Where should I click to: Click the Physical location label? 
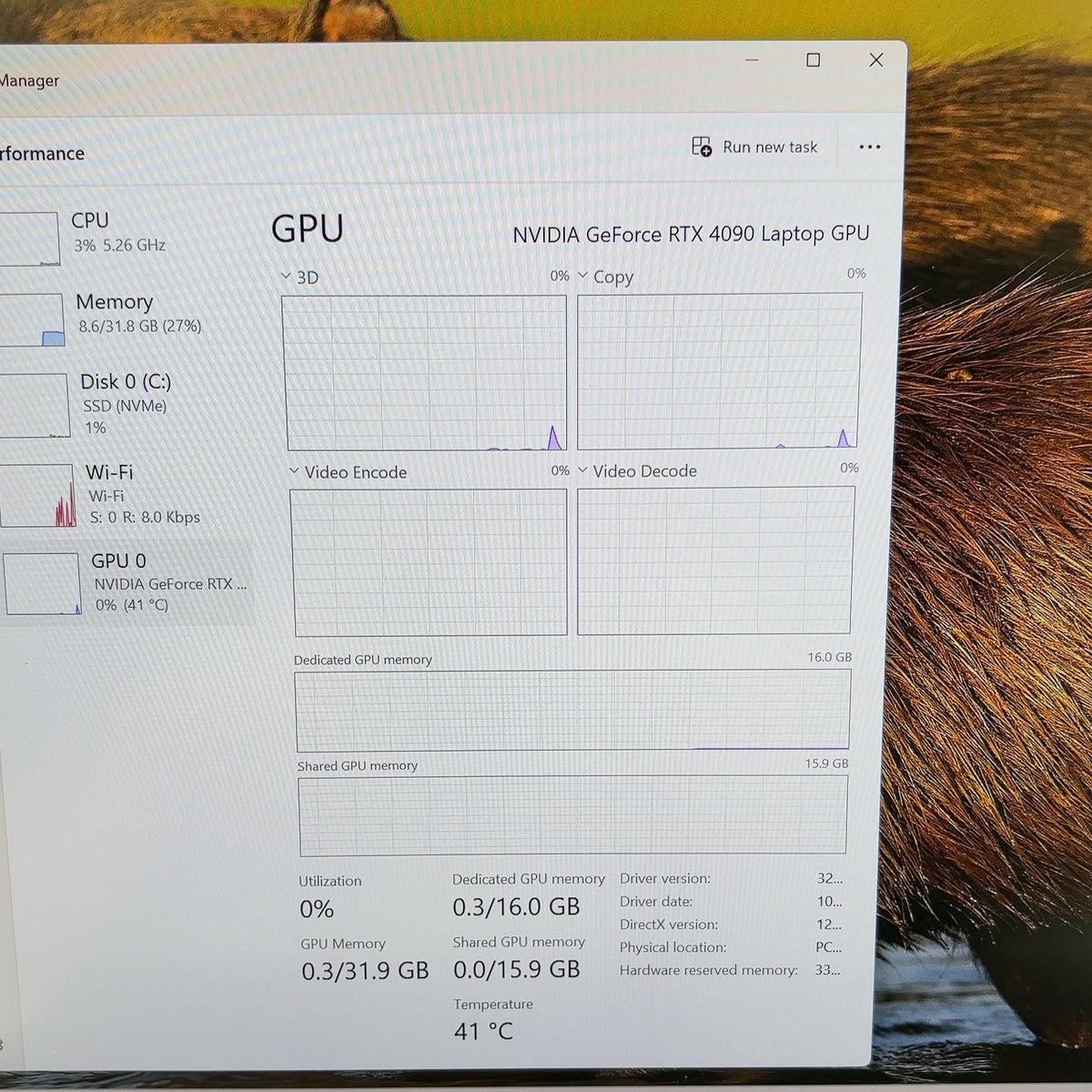pyautogui.click(x=672, y=947)
